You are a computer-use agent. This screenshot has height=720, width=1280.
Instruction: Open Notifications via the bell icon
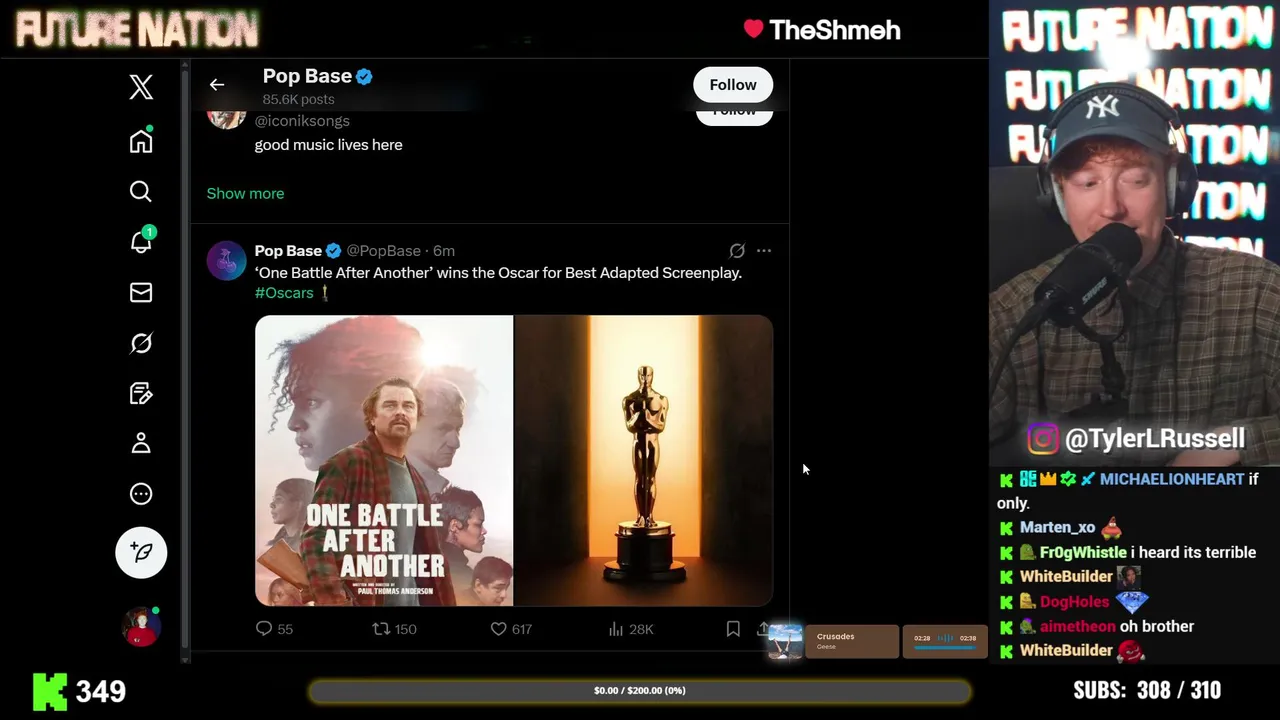coord(141,241)
